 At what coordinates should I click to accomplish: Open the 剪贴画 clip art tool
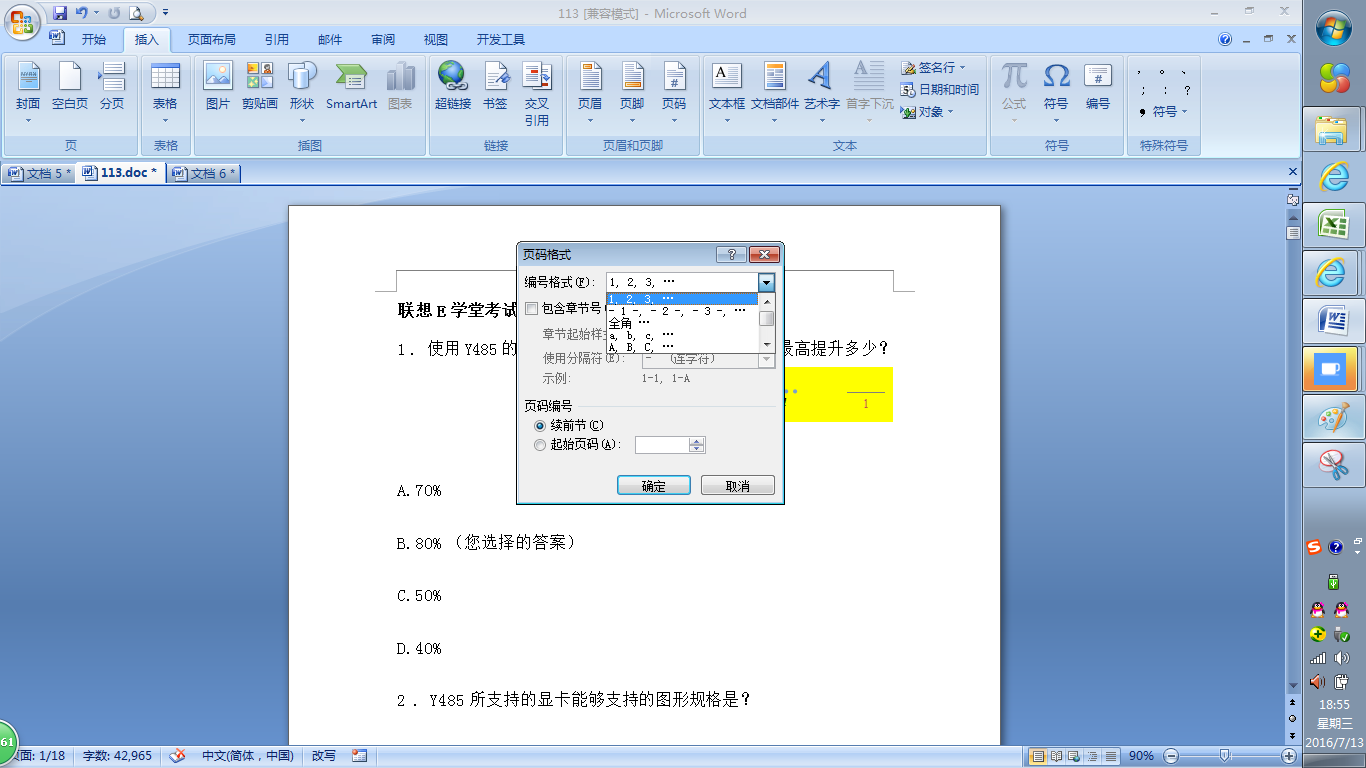260,85
